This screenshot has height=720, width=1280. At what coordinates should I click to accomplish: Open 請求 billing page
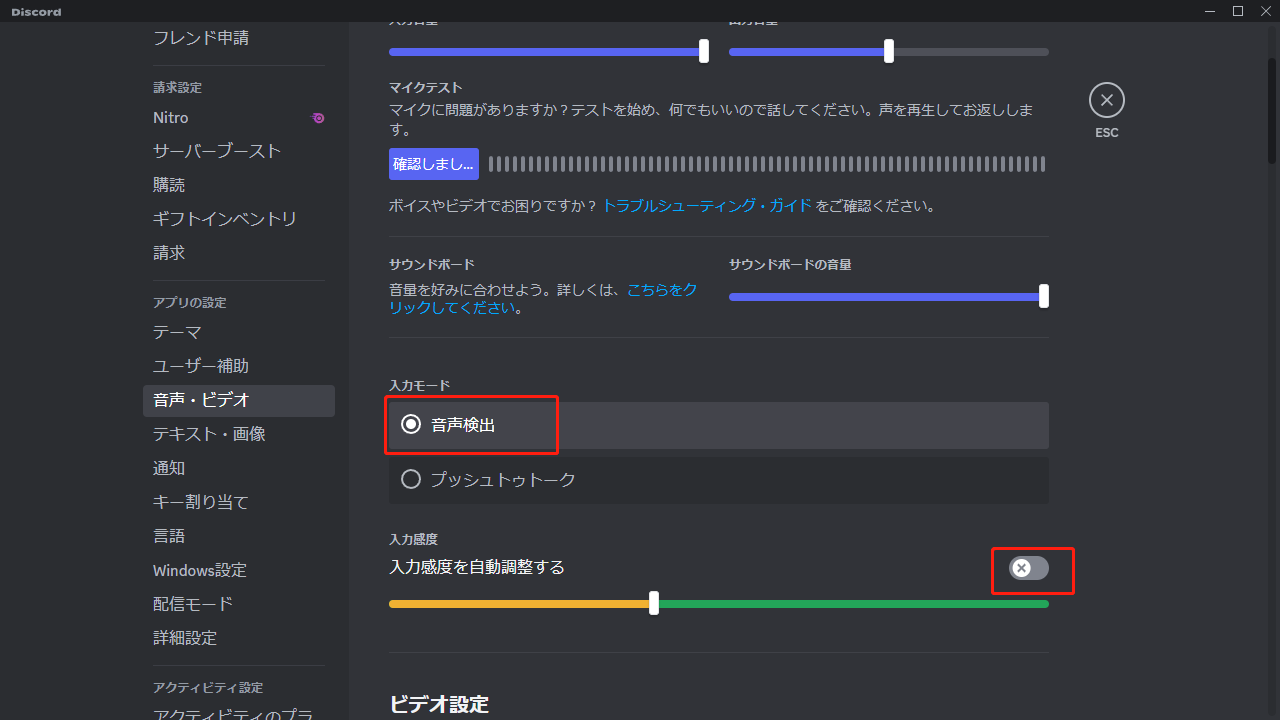[238, 253]
